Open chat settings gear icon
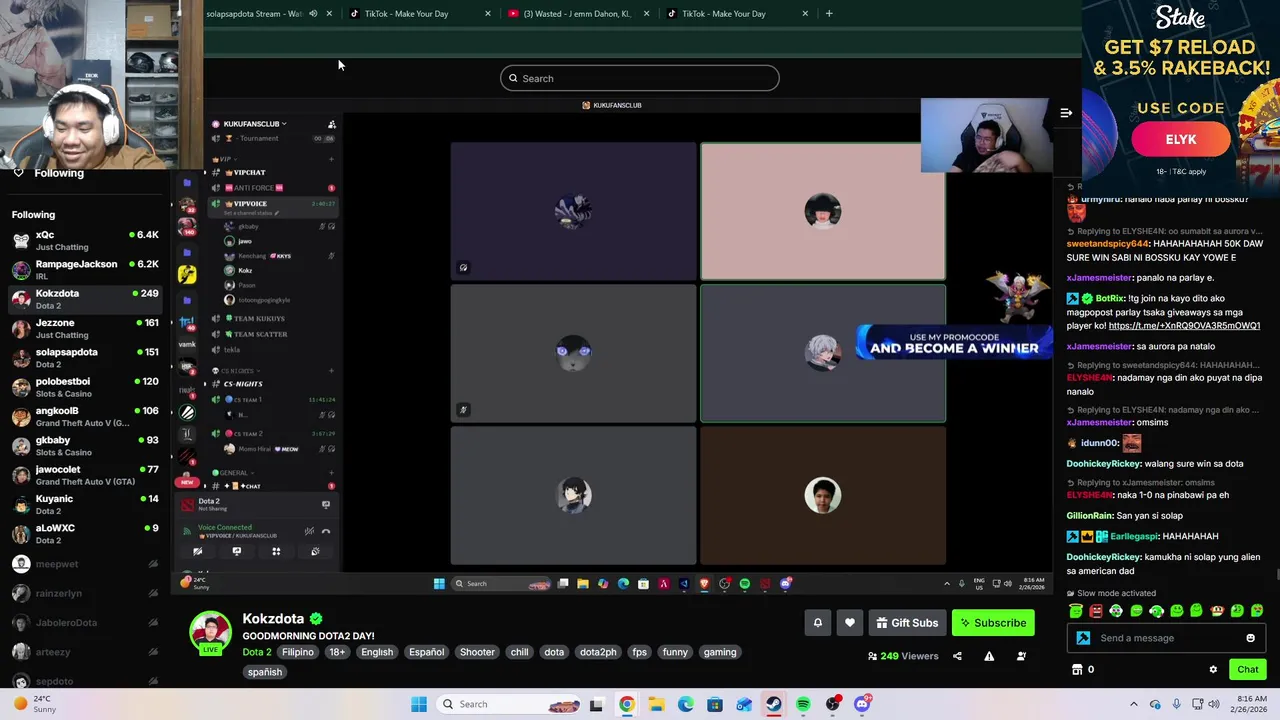 pyautogui.click(x=1213, y=669)
